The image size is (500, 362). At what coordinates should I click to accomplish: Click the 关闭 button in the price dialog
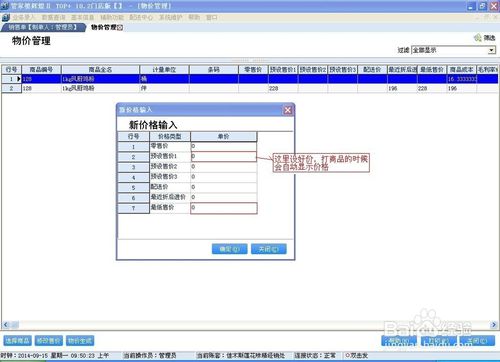tap(268, 249)
